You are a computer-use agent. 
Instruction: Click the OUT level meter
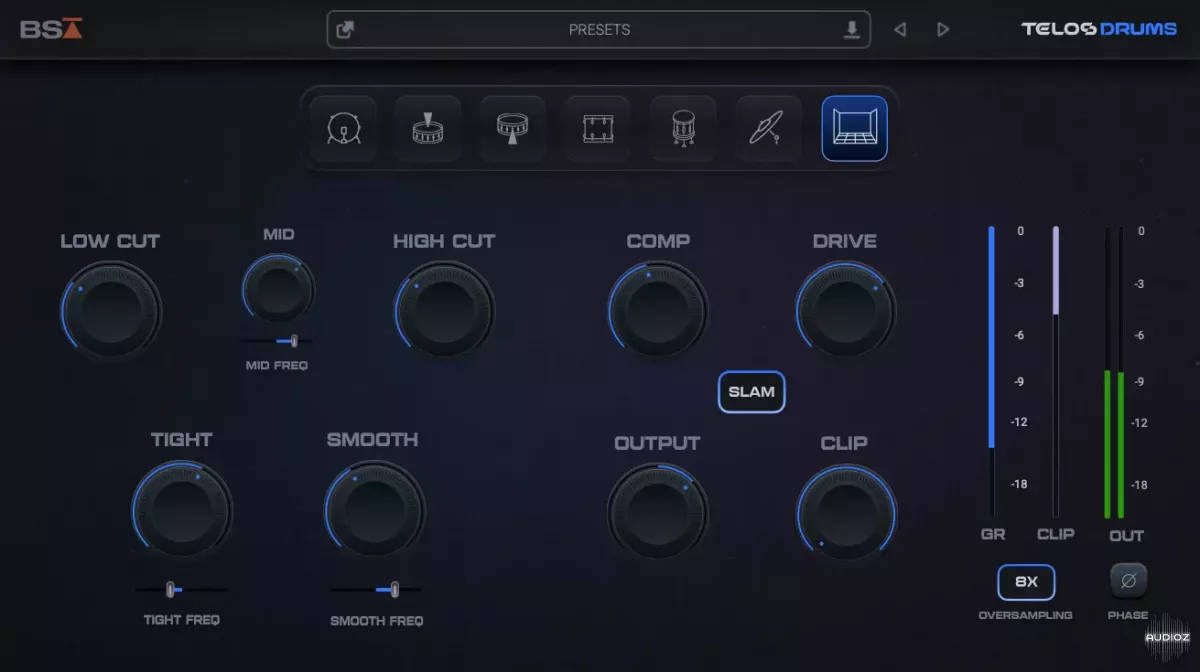coord(1114,372)
